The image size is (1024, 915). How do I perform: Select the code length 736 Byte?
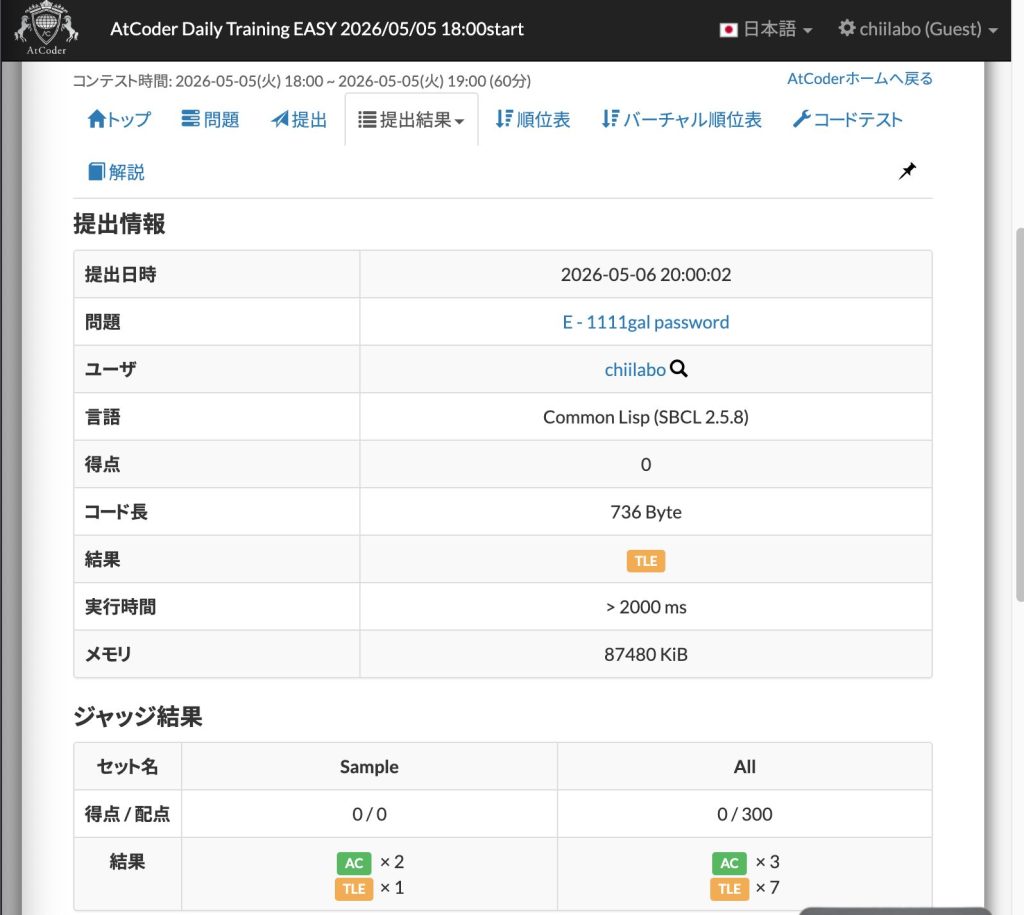pos(646,512)
